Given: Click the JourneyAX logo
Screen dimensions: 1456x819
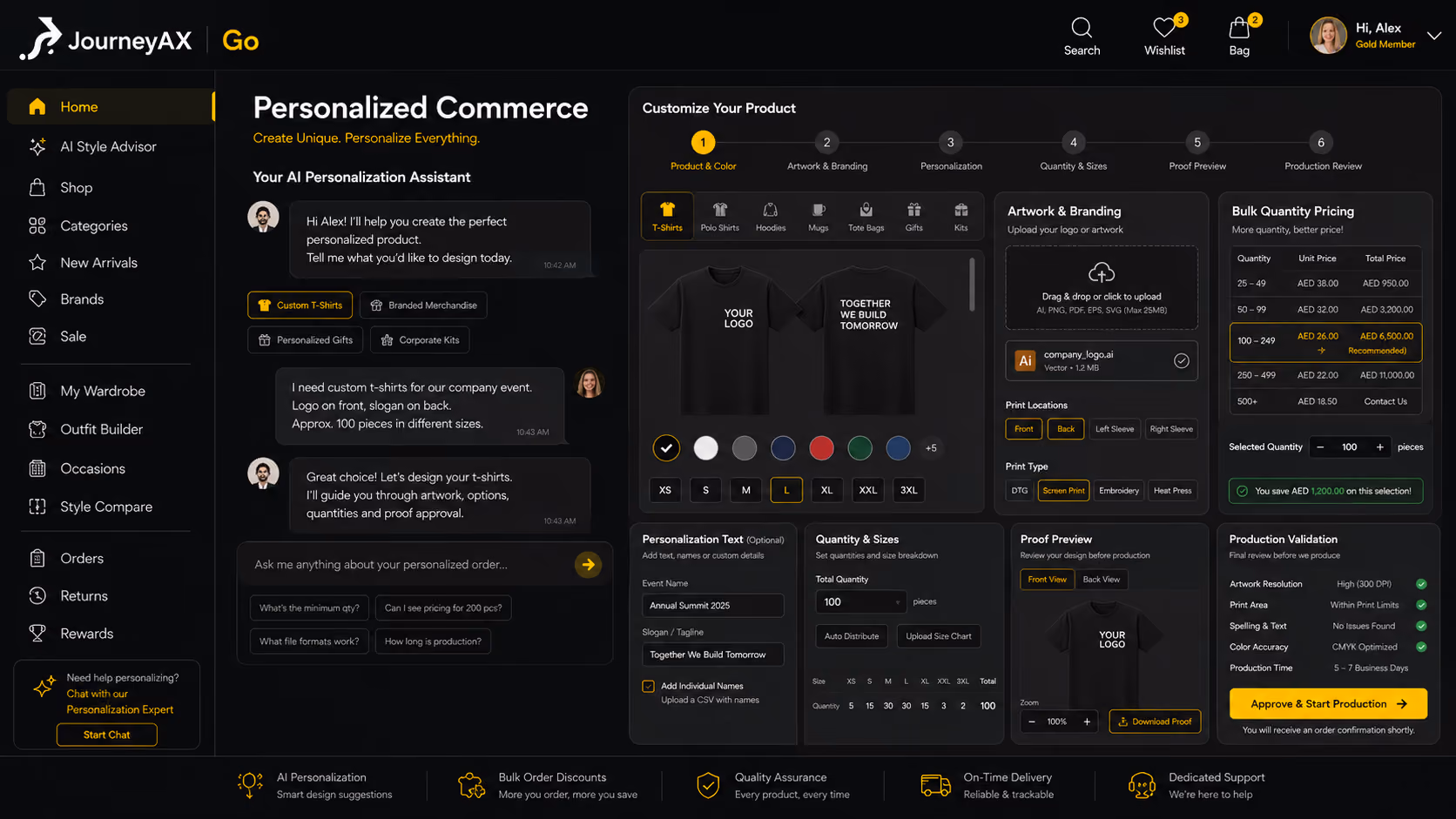Looking at the screenshot, I should tap(105, 39).
